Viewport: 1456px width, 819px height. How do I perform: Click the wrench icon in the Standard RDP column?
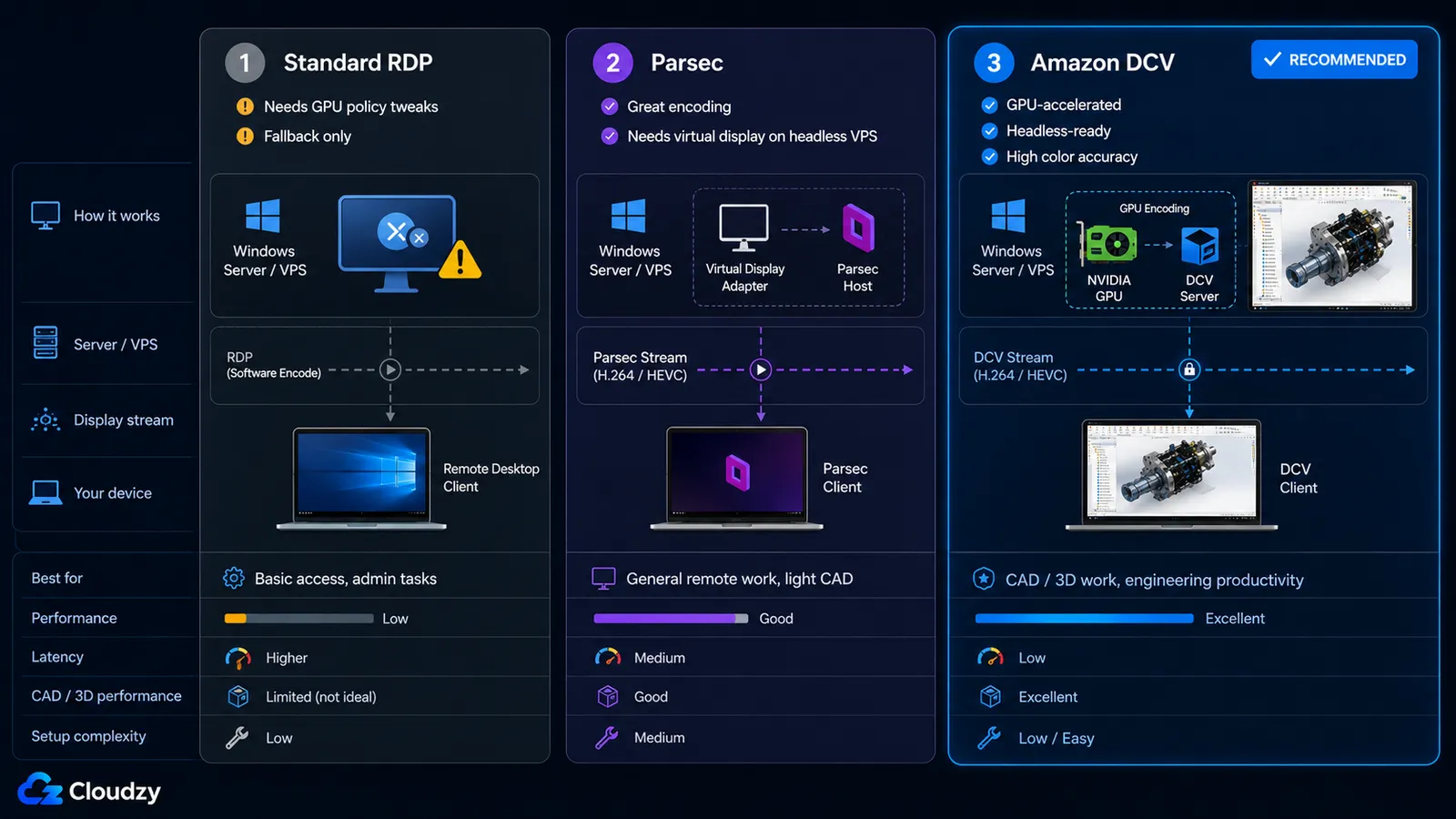click(238, 737)
